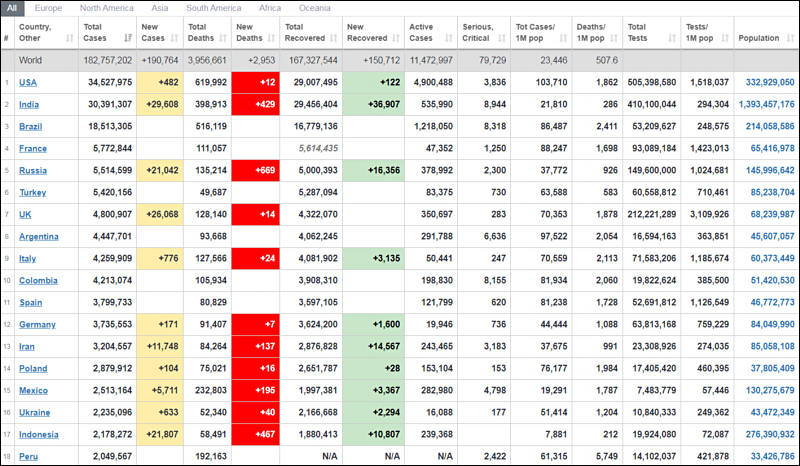Open the Germany country link

(x=37, y=324)
